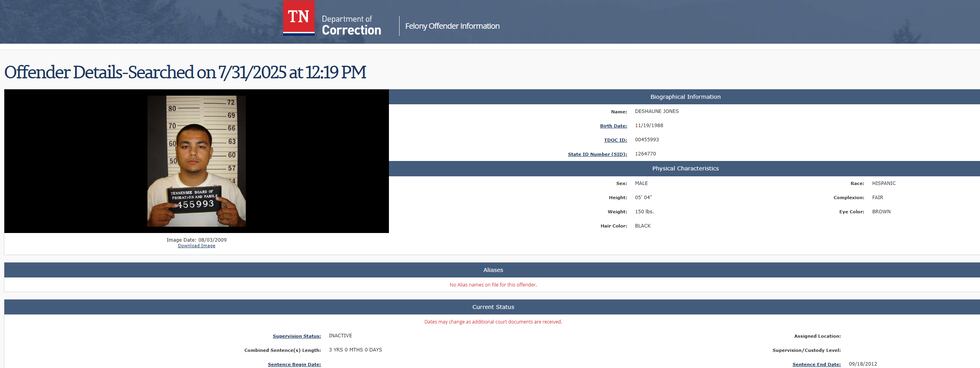The height and width of the screenshot is (368, 980).
Task: Select Complexion value FAIR
Action: (x=878, y=197)
